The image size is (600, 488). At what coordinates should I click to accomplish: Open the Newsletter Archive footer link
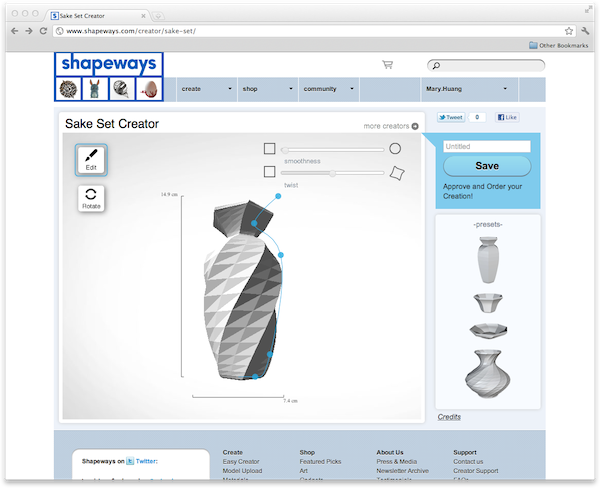[x=403, y=471]
